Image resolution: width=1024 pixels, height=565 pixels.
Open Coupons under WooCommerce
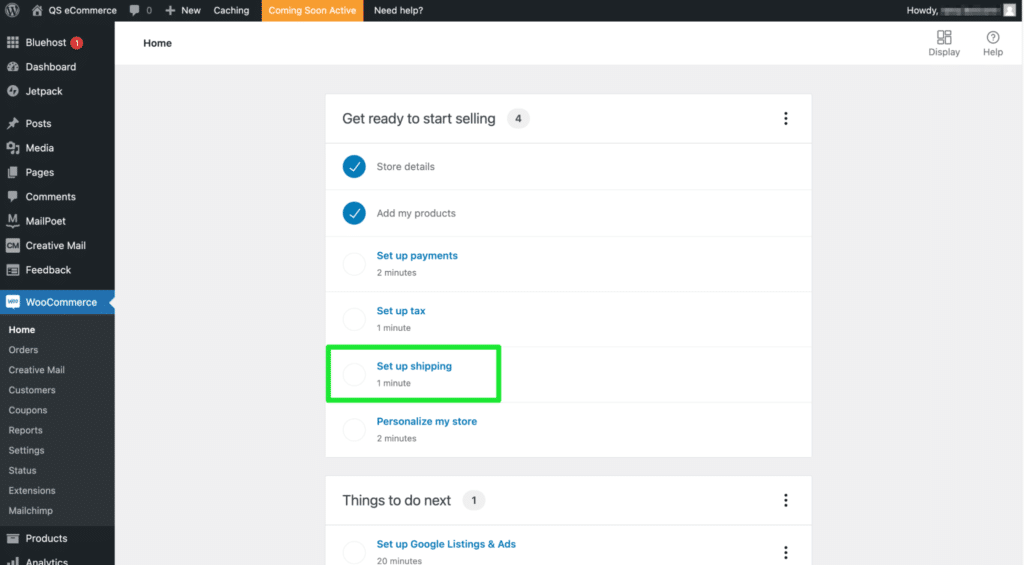28,410
